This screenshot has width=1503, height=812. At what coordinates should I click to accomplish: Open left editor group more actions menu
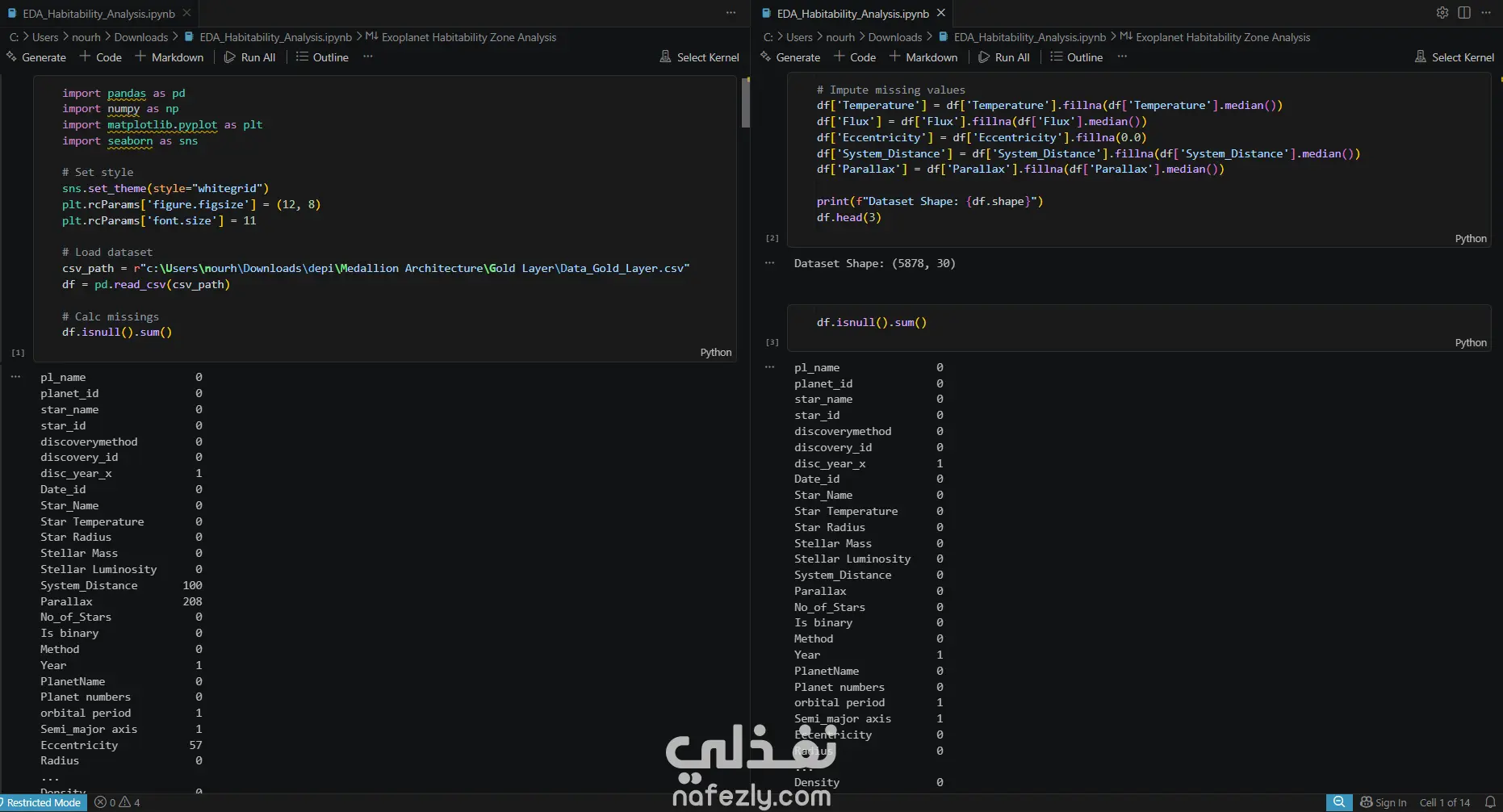click(731, 13)
